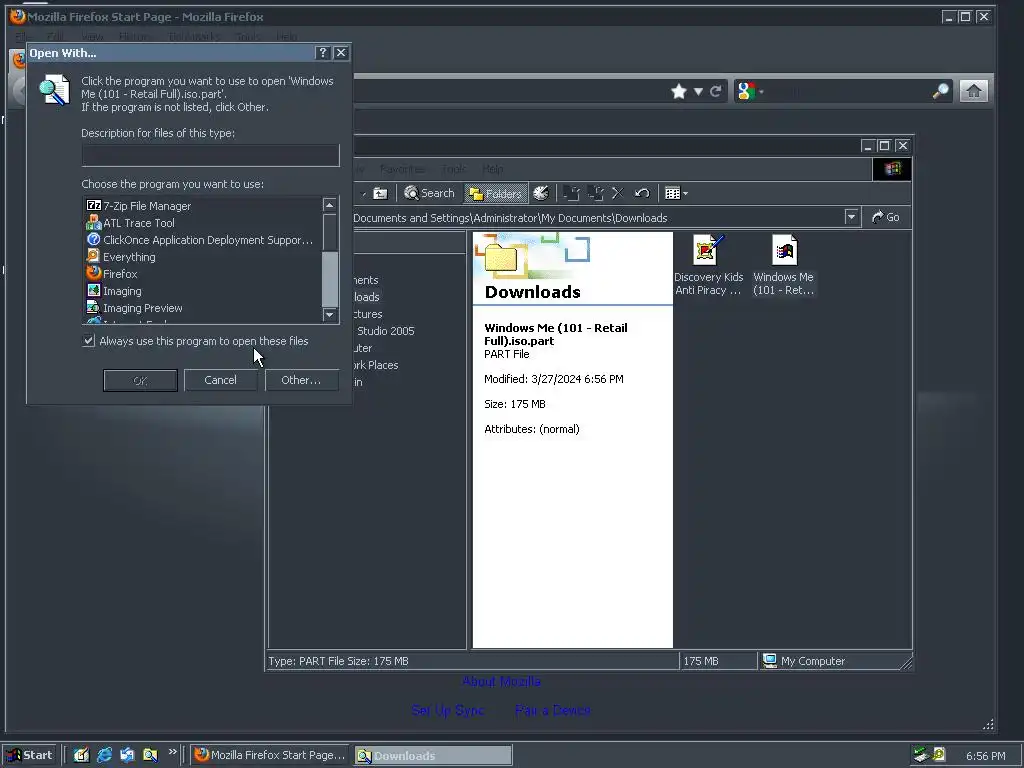This screenshot has width=1024, height=768.
Task: Click the Copy To icon in Explorer toolbar
Action: 595,193
